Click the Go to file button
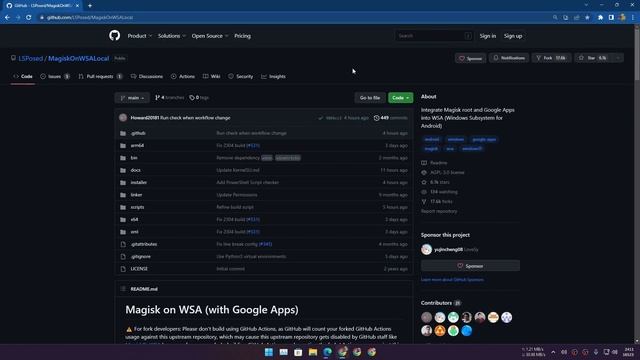Screen dimensions: 640x360 370,98
